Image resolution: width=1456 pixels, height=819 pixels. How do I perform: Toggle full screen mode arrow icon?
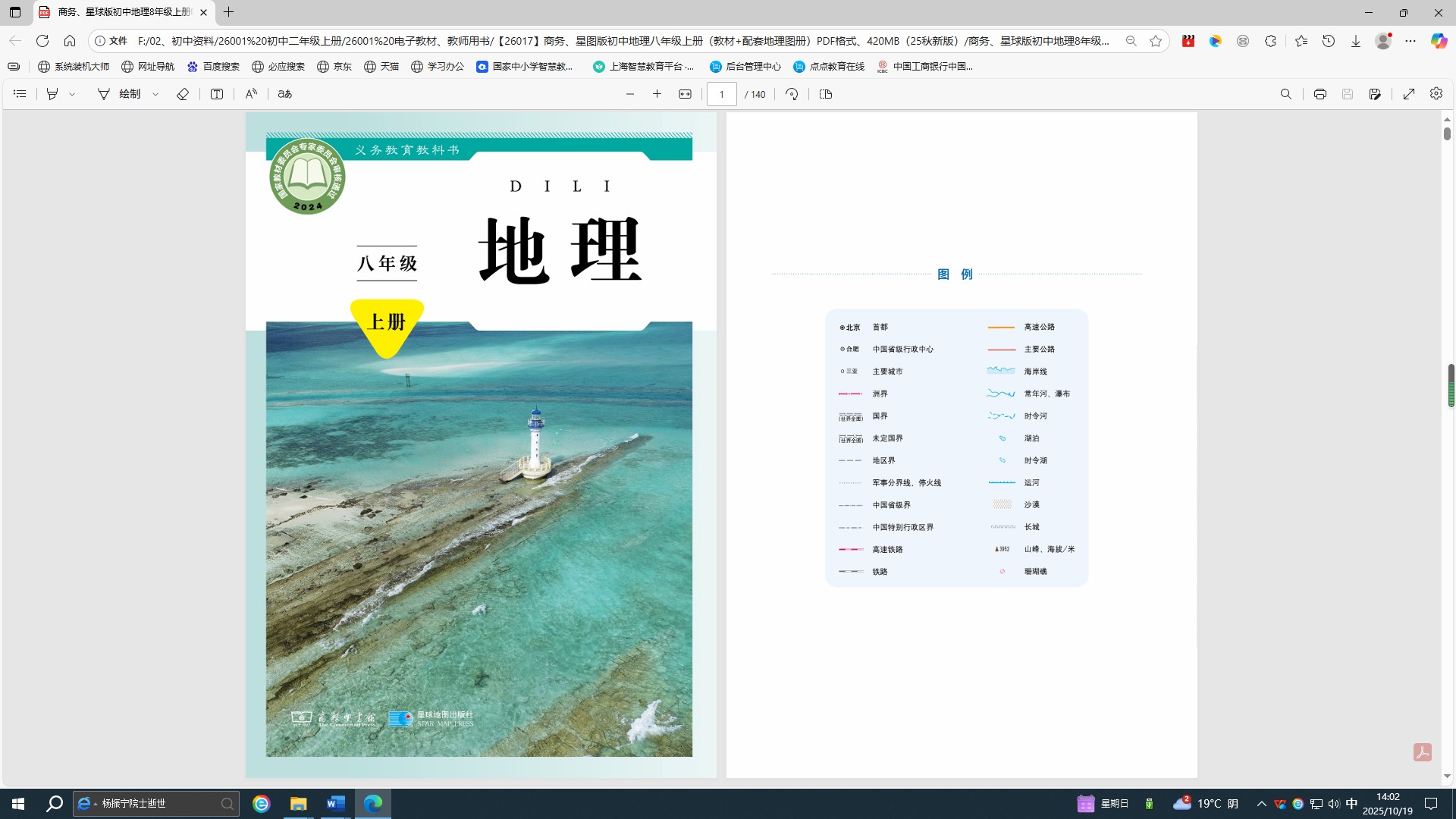click(x=1408, y=94)
